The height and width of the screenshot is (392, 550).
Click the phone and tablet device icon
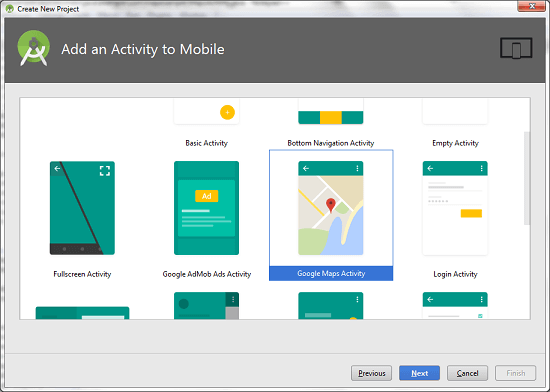[516, 48]
